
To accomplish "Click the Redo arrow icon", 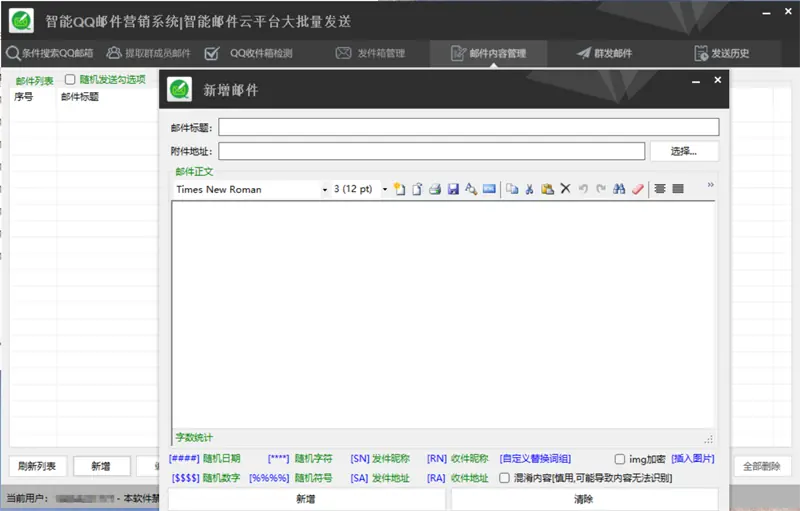I will [x=601, y=189].
